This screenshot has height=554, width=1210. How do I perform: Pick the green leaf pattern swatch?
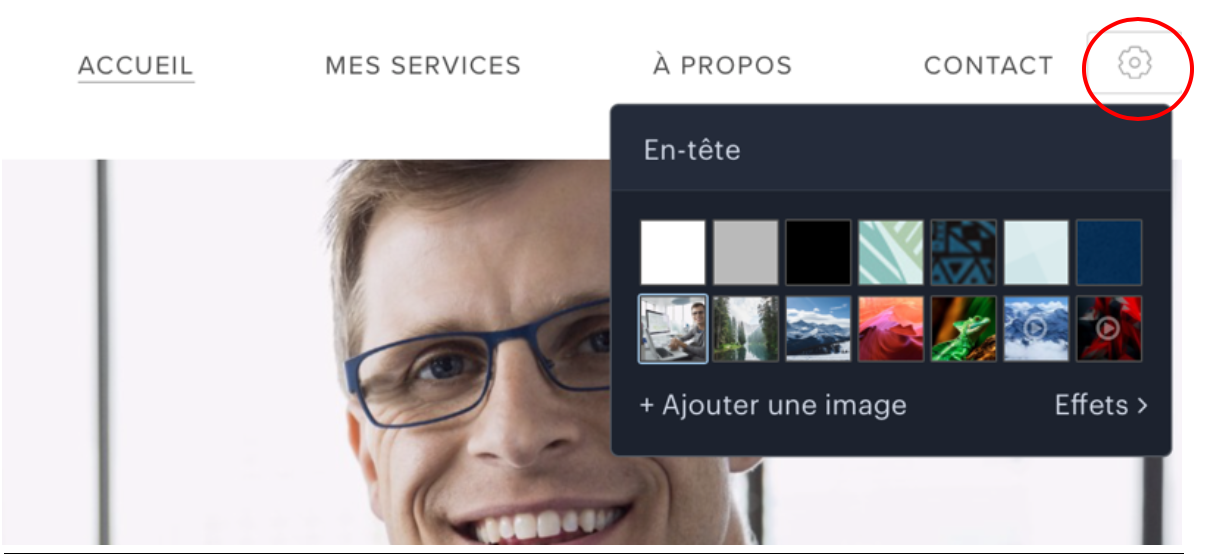[x=891, y=252]
